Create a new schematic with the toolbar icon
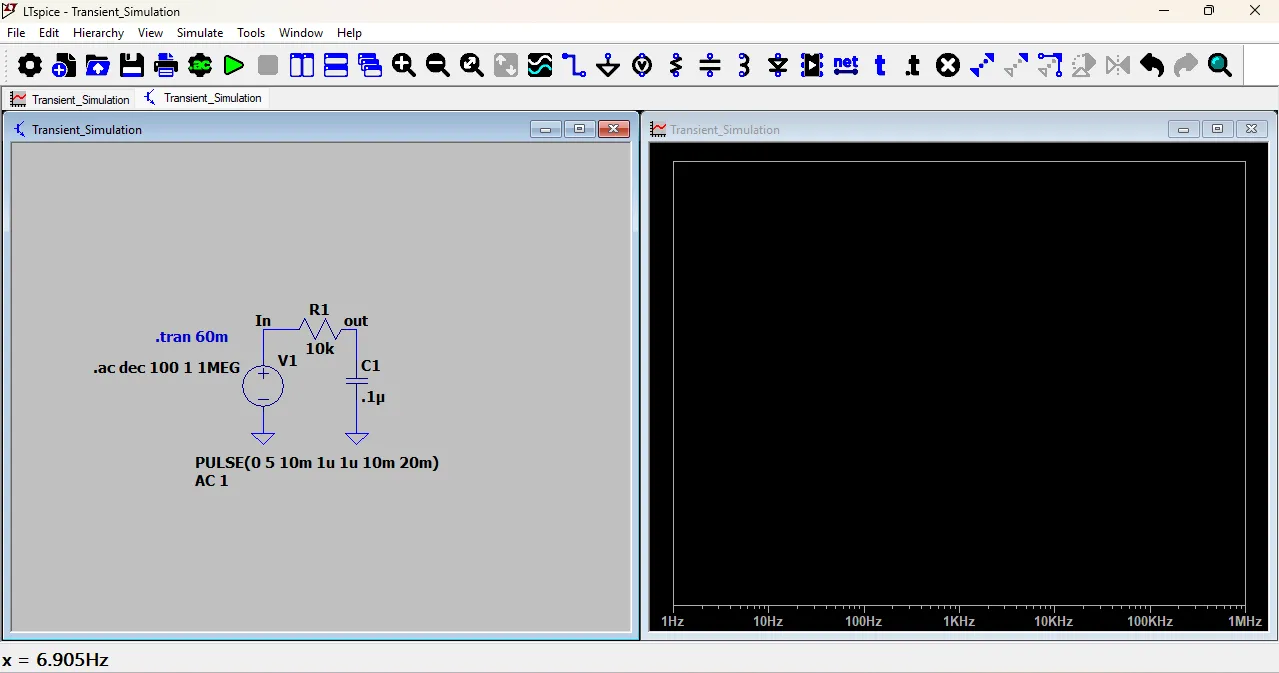Viewport: 1279px width, 673px height. [x=64, y=66]
